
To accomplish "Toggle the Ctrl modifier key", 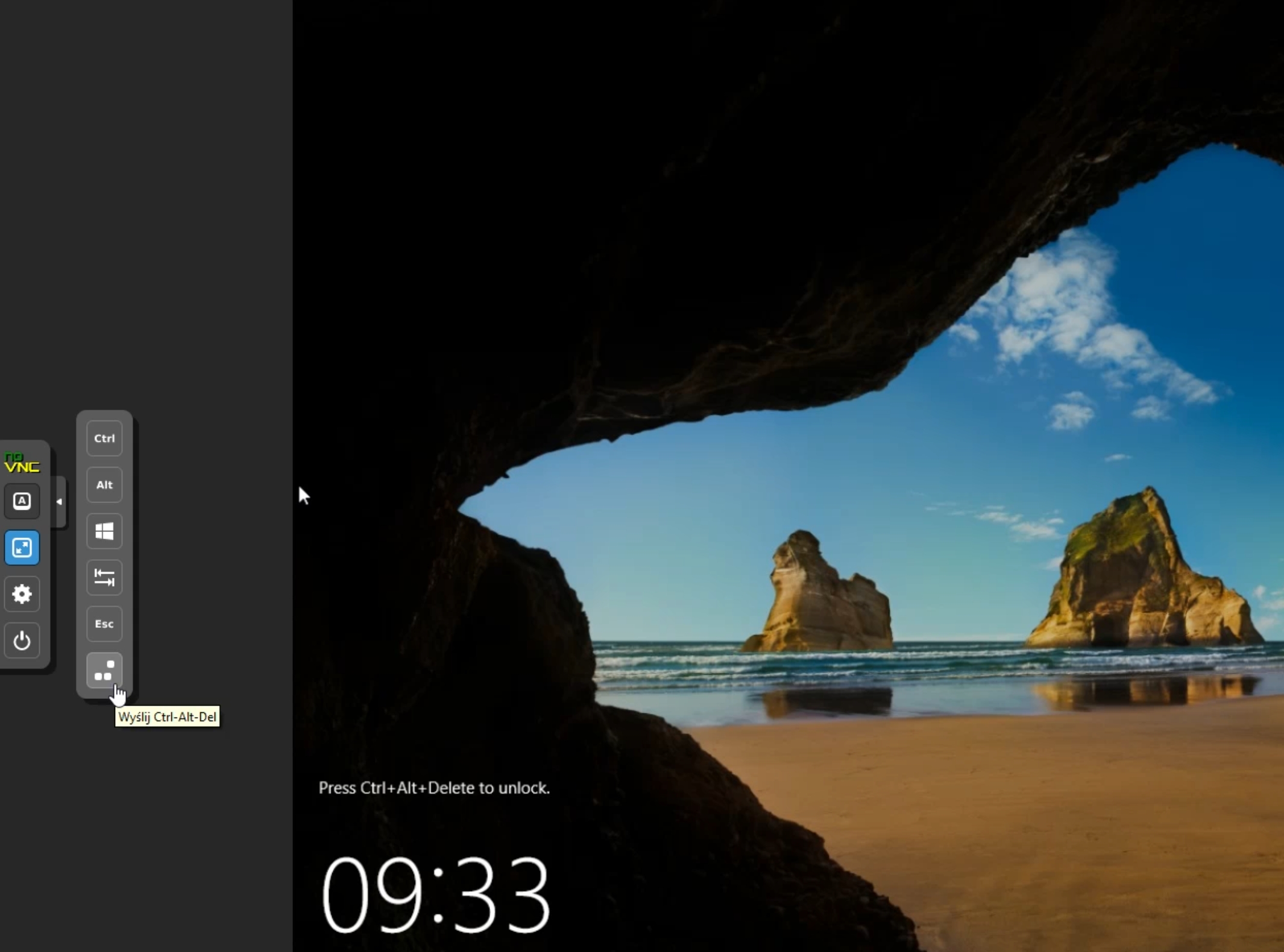I will pos(104,438).
